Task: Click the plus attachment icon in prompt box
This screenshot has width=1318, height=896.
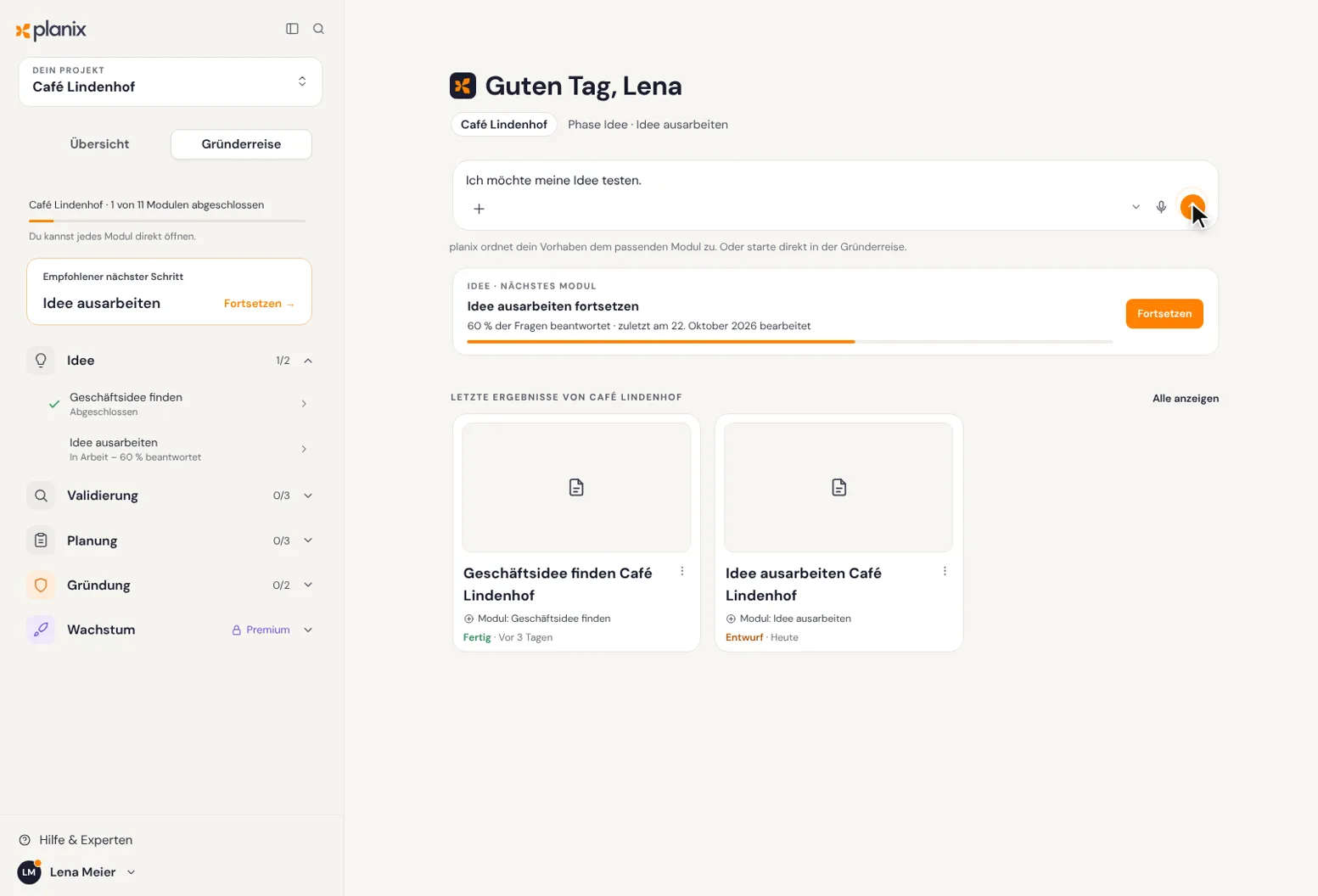Action: 479,209
